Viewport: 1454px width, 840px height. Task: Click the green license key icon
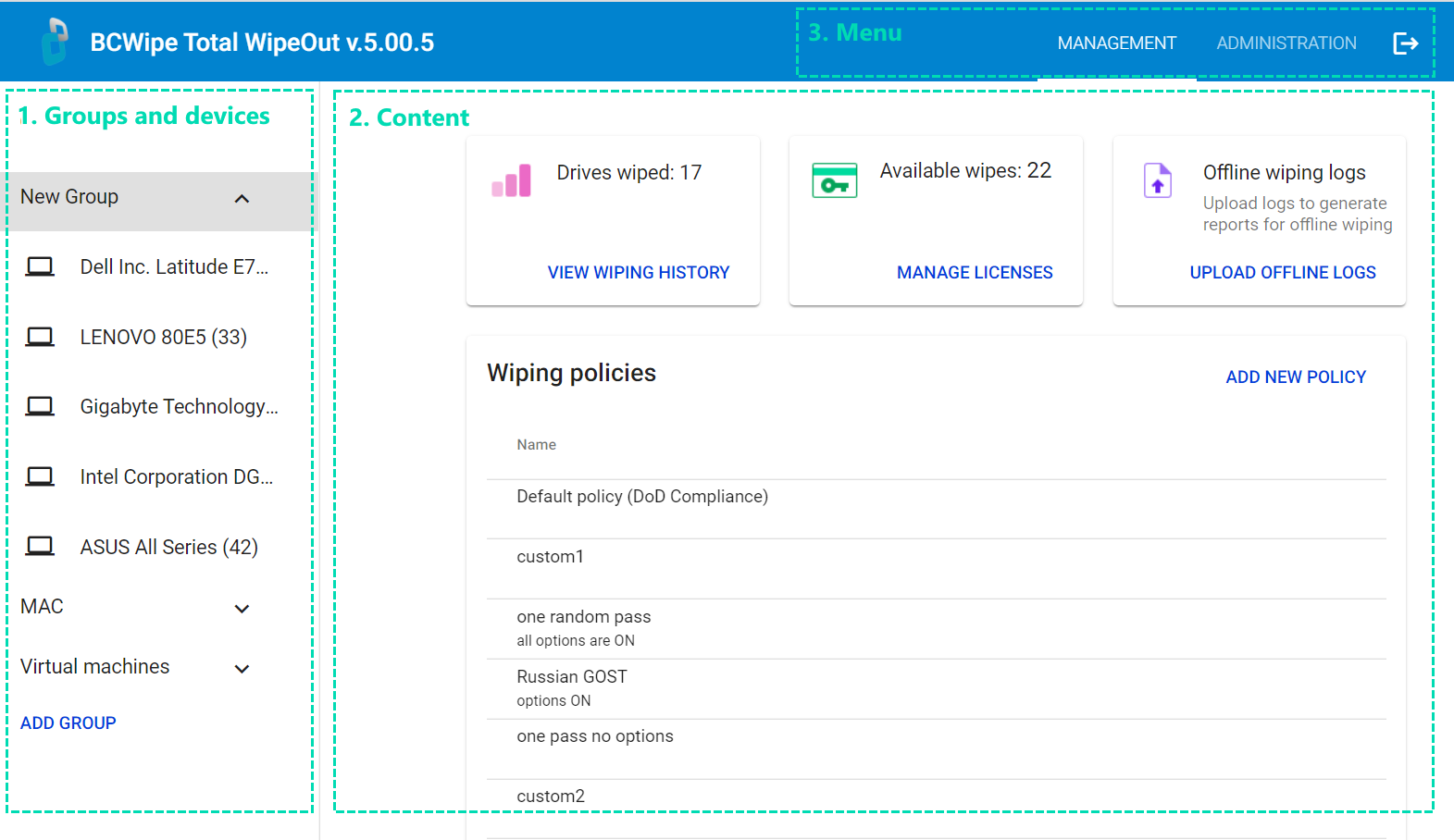pyautogui.click(x=835, y=180)
